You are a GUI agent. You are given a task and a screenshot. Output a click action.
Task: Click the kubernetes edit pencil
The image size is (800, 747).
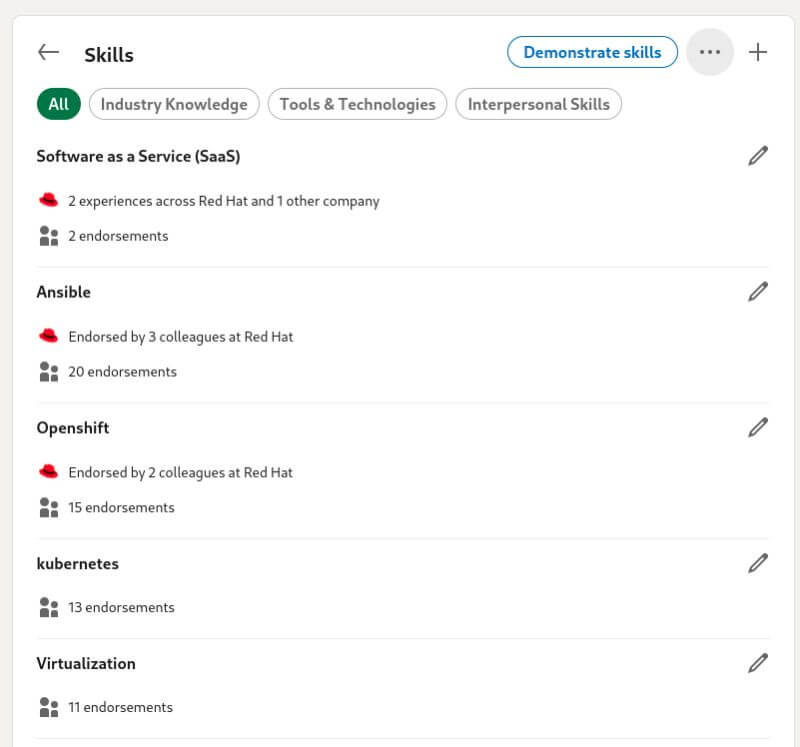(758, 564)
